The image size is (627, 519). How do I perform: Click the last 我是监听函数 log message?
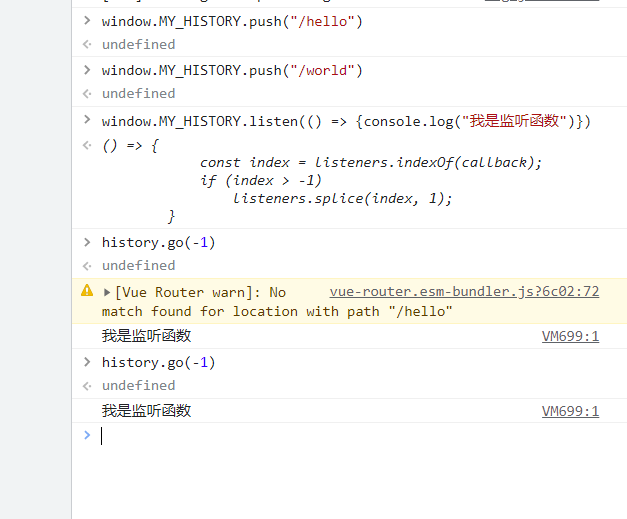[x=146, y=411]
